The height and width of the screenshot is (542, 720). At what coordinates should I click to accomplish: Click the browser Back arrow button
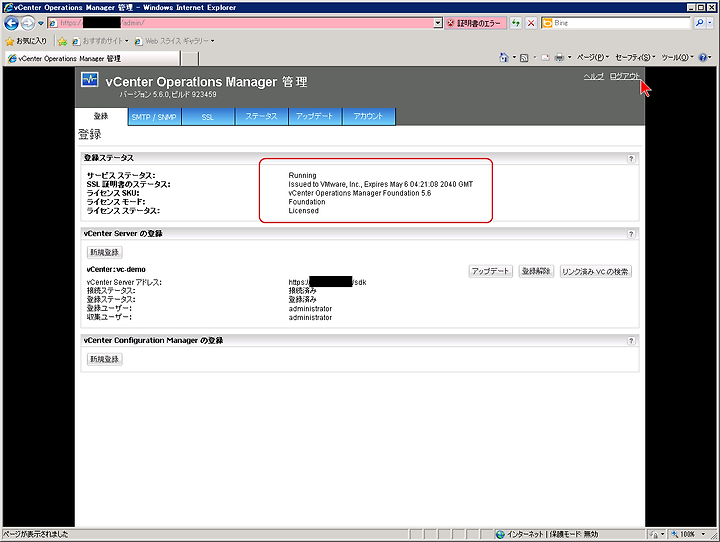click(x=11, y=23)
